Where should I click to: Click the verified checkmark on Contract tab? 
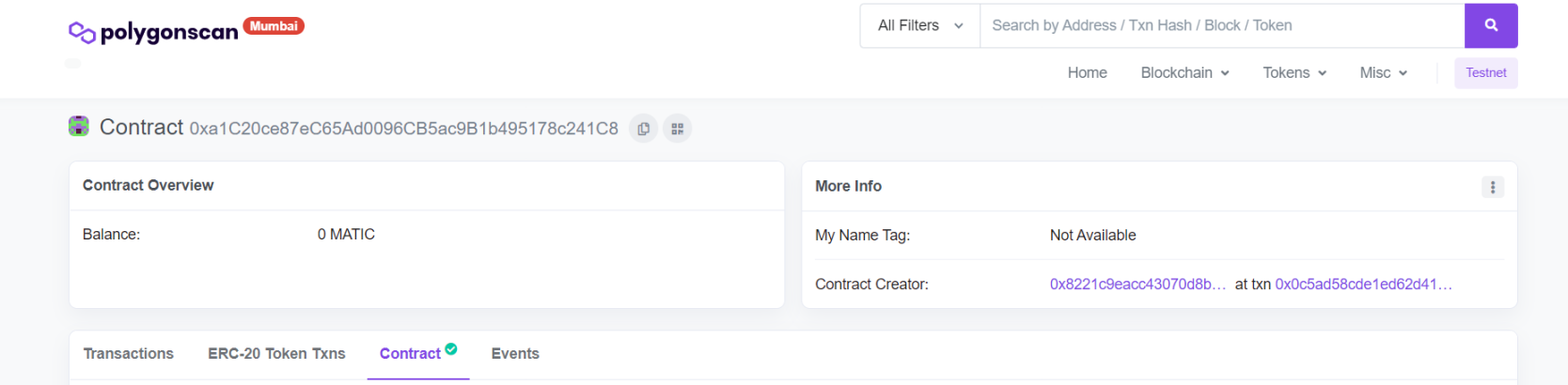point(451,349)
